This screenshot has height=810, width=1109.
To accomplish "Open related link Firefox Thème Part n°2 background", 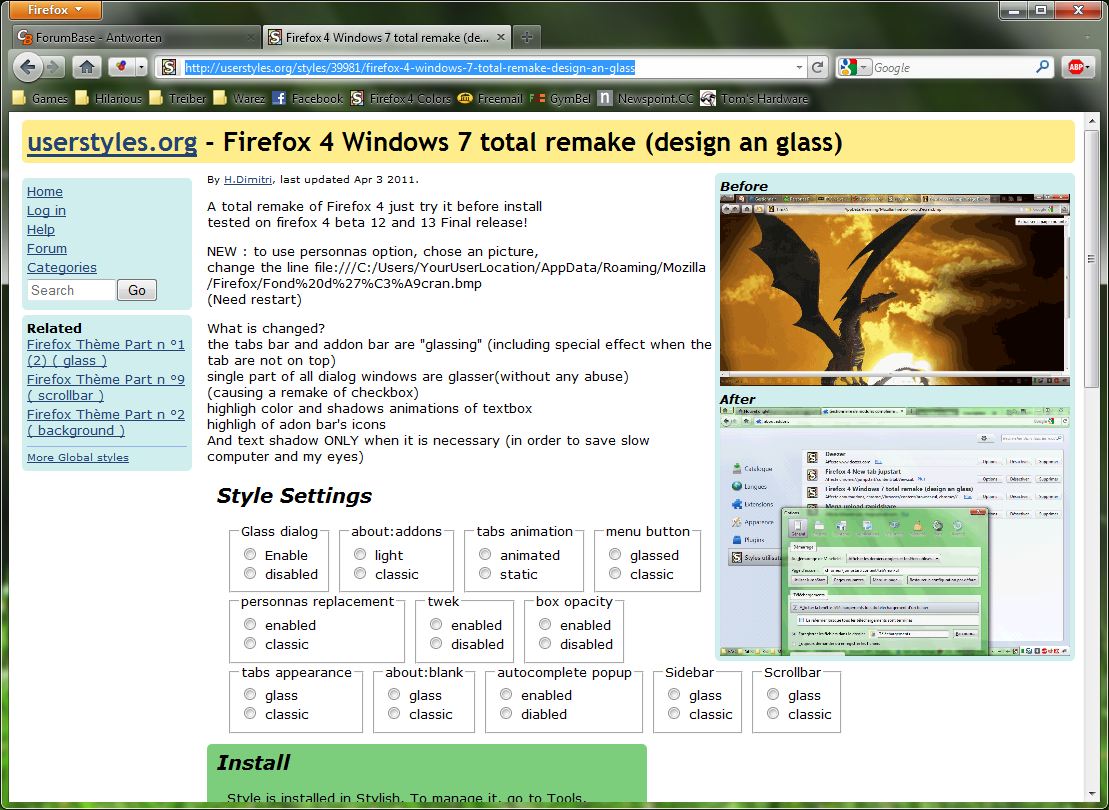I will click(105, 422).
